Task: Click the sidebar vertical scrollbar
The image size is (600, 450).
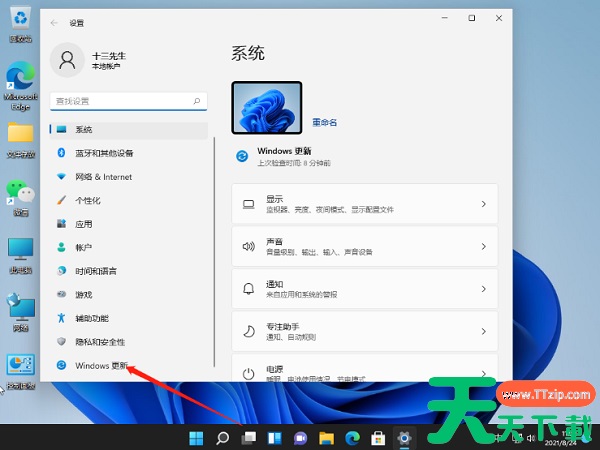Action: point(214,252)
